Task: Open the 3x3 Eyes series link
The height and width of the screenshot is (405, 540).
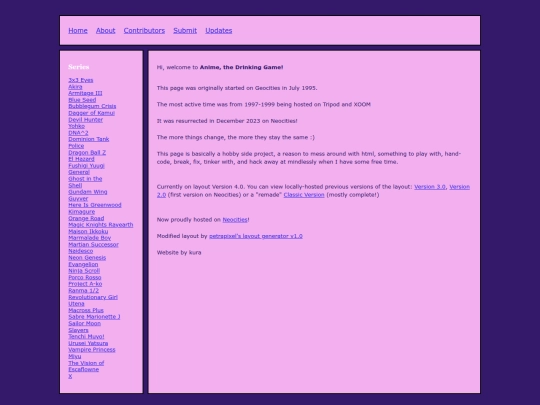Action: point(81,80)
